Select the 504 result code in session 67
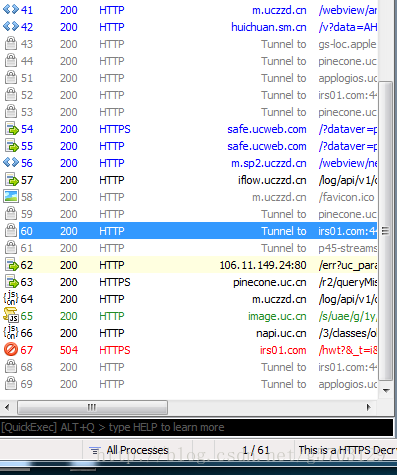 (x=69, y=350)
